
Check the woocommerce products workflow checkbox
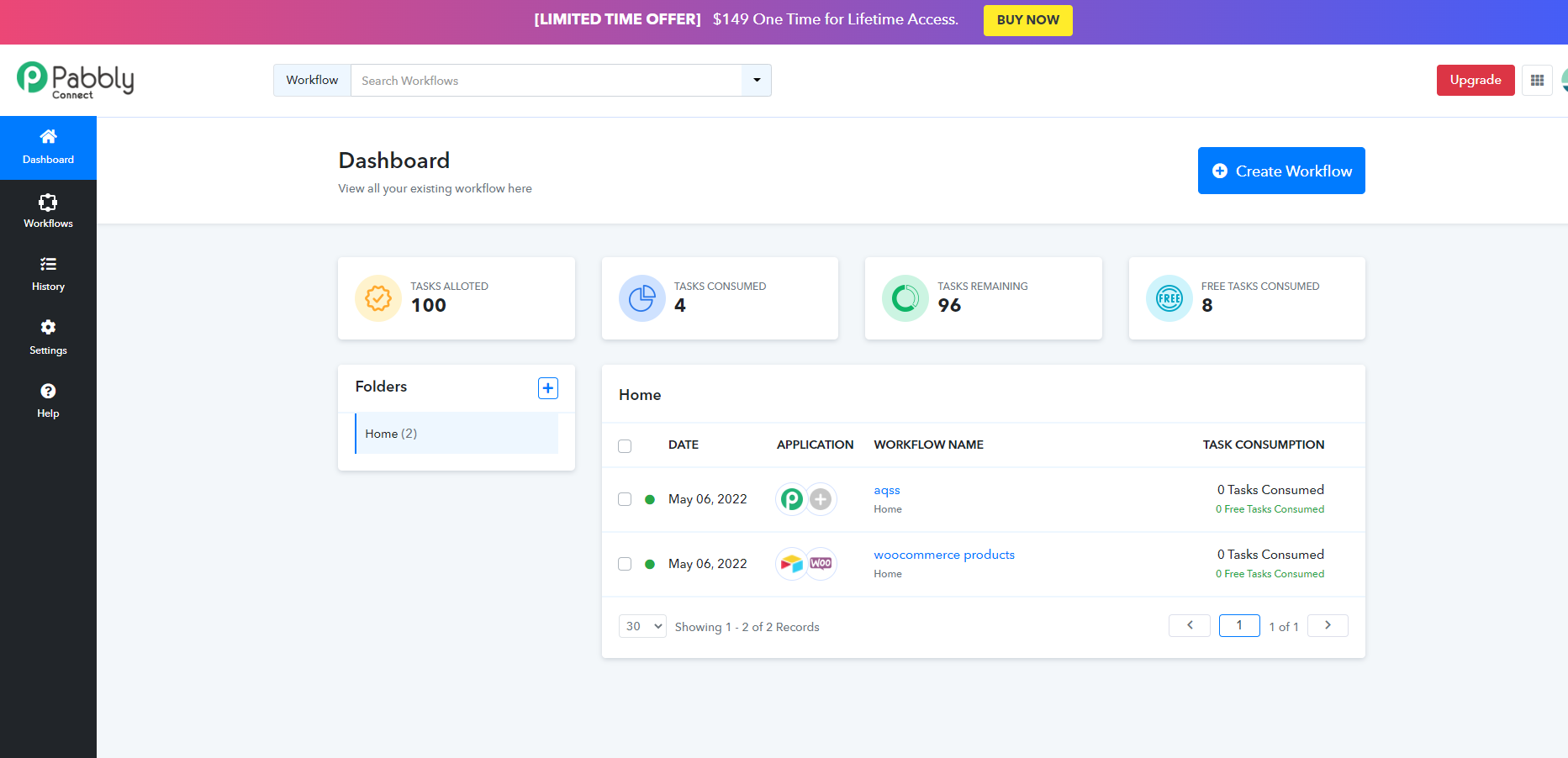(x=625, y=564)
